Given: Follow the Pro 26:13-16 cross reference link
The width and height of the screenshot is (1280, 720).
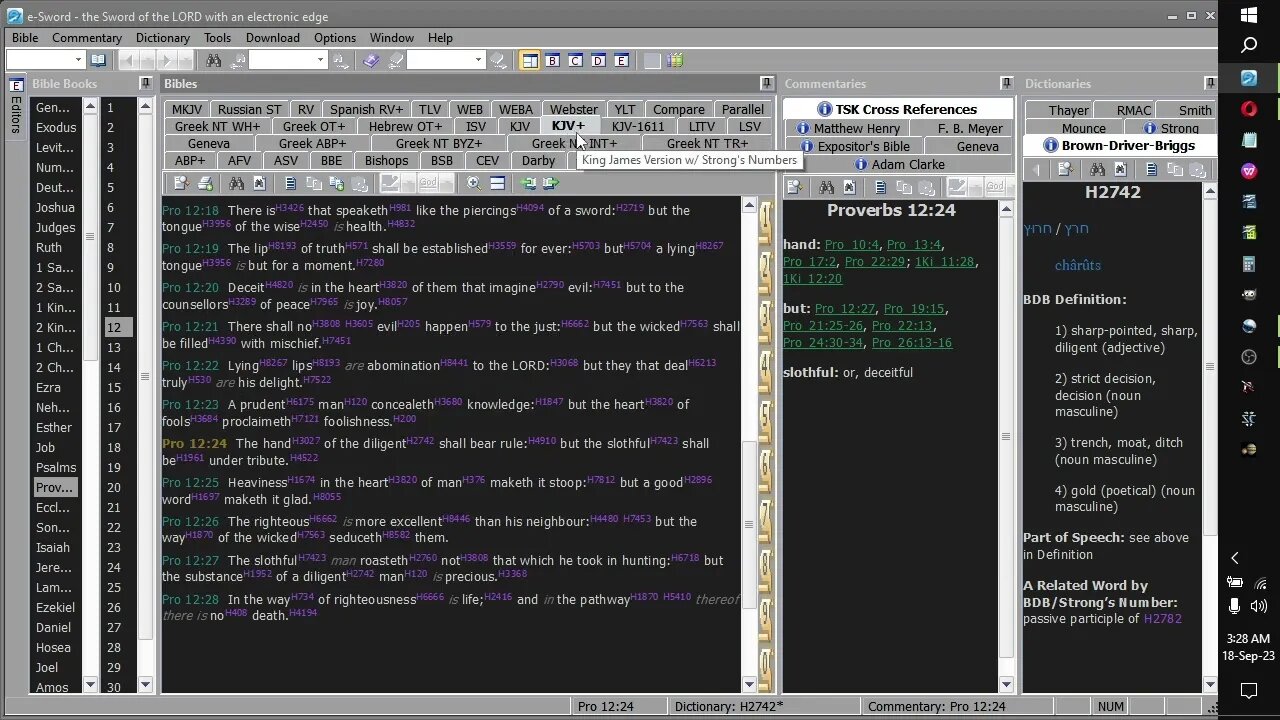Looking at the screenshot, I should [x=912, y=342].
